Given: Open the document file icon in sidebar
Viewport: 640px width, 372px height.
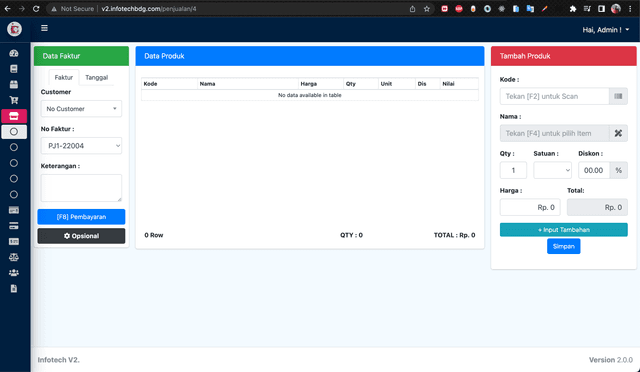Looking at the screenshot, I should (14, 288).
